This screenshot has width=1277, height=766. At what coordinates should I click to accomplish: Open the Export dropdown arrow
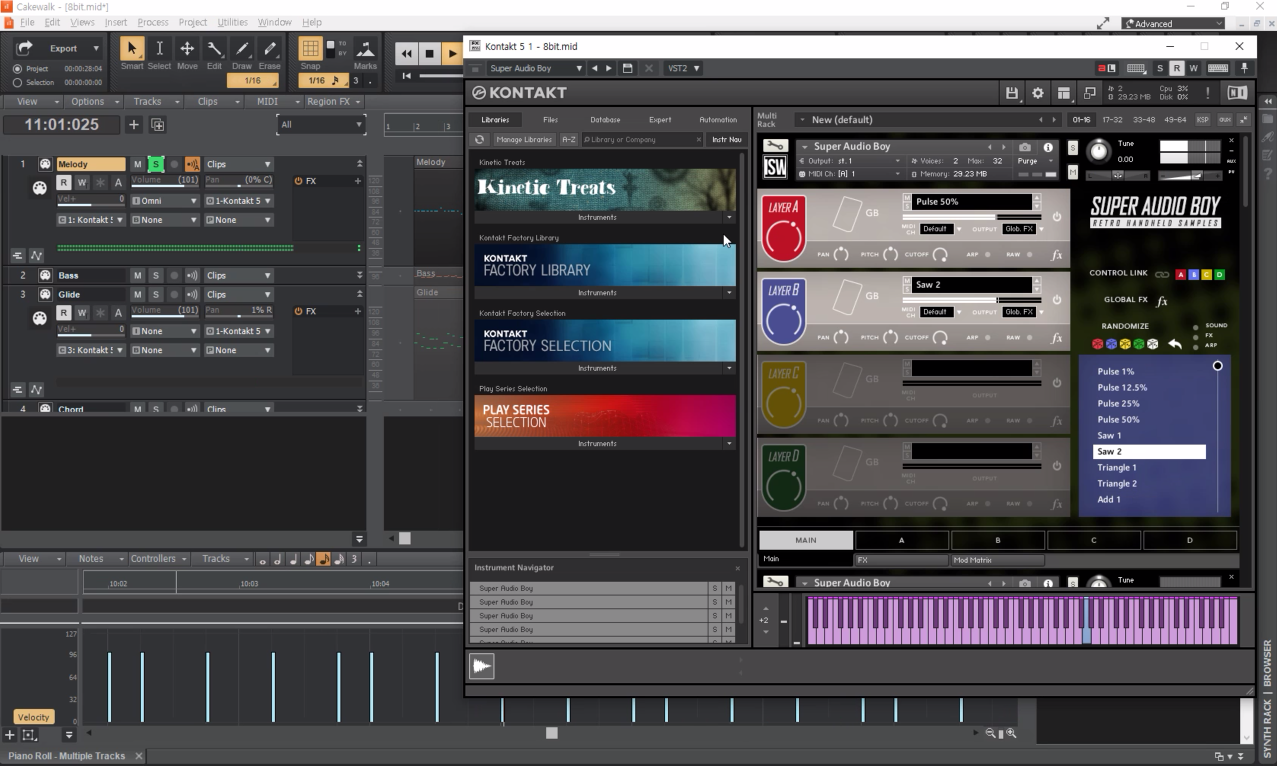click(x=96, y=48)
